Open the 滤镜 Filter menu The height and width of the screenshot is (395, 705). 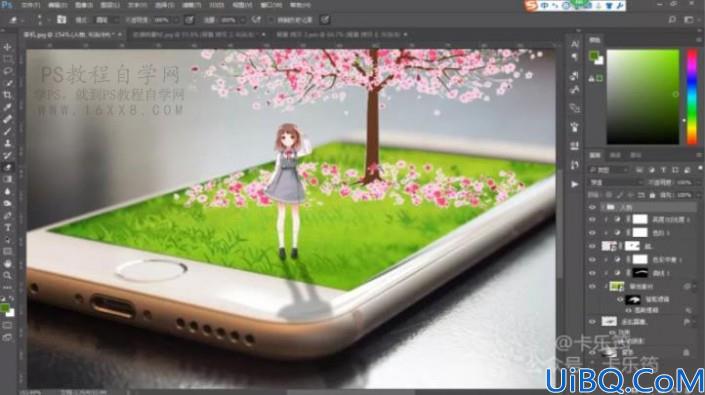point(192,5)
